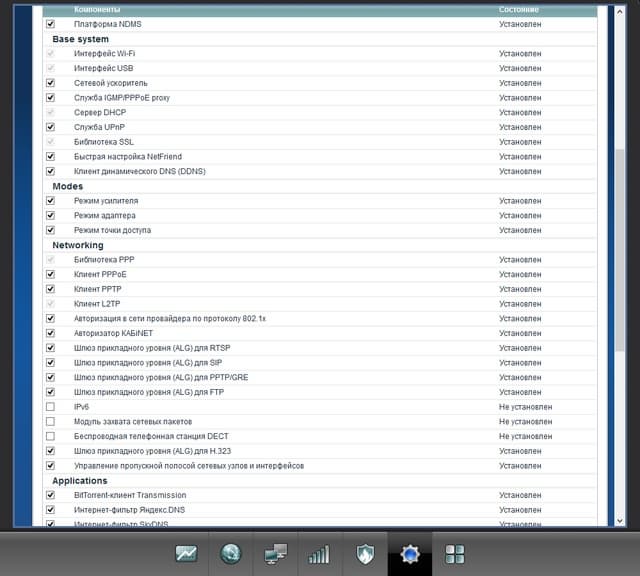This screenshot has width=640, height=576.
Task: Uncheck Платформа NDMS checkbox
Action: [50, 24]
